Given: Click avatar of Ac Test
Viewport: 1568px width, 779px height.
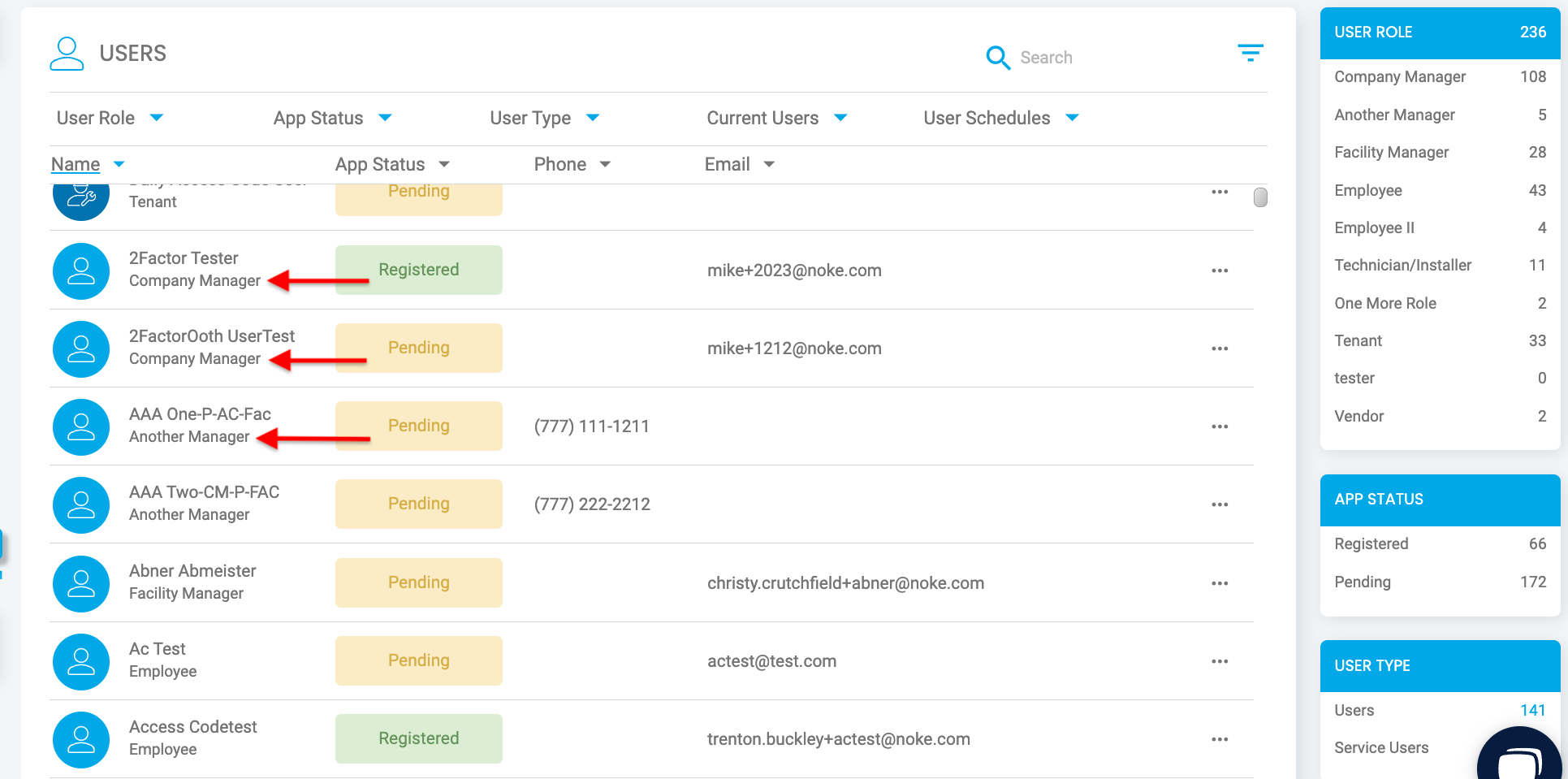Looking at the screenshot, I should point(81,662).
